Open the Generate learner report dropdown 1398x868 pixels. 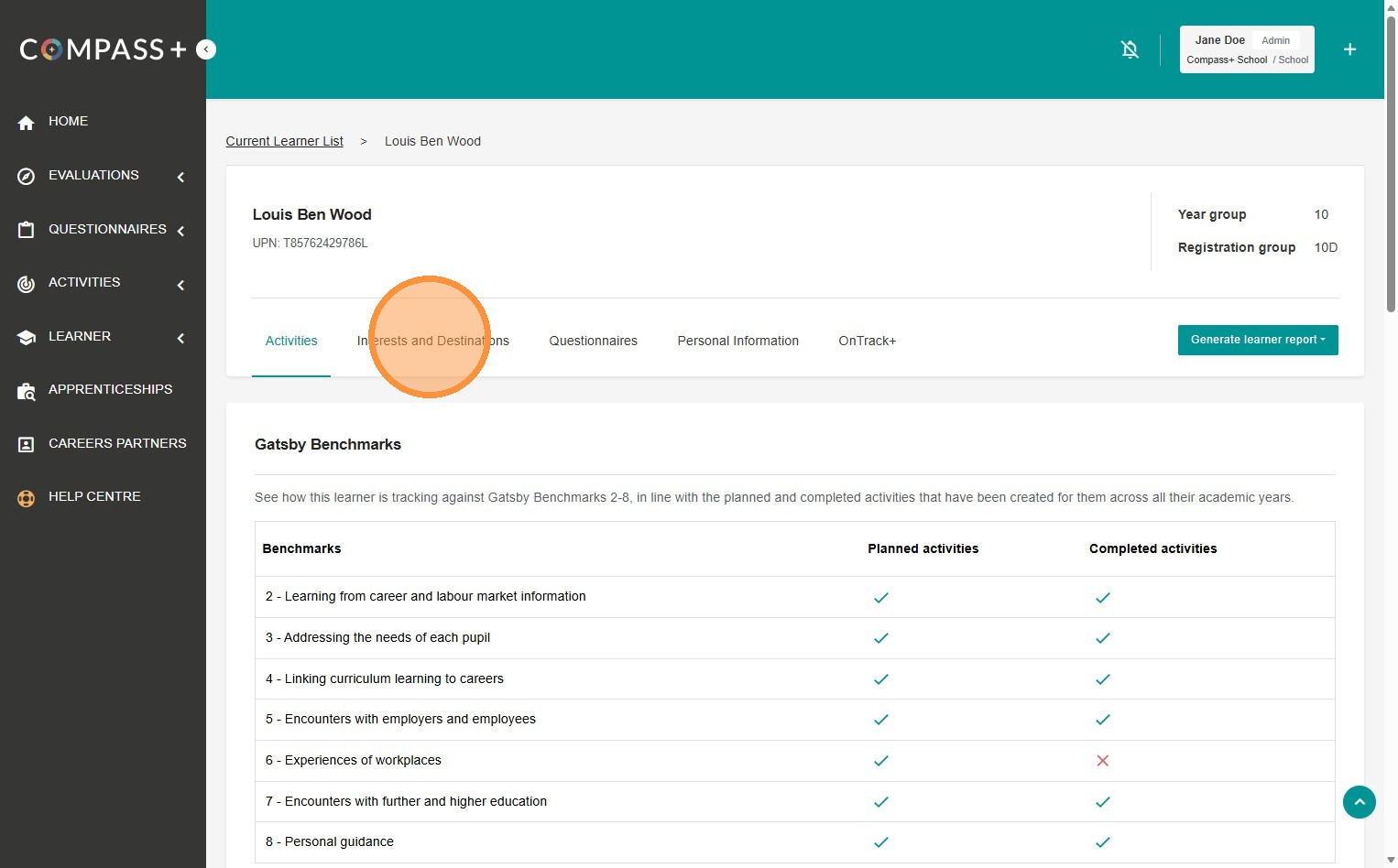pos(1258,340)
